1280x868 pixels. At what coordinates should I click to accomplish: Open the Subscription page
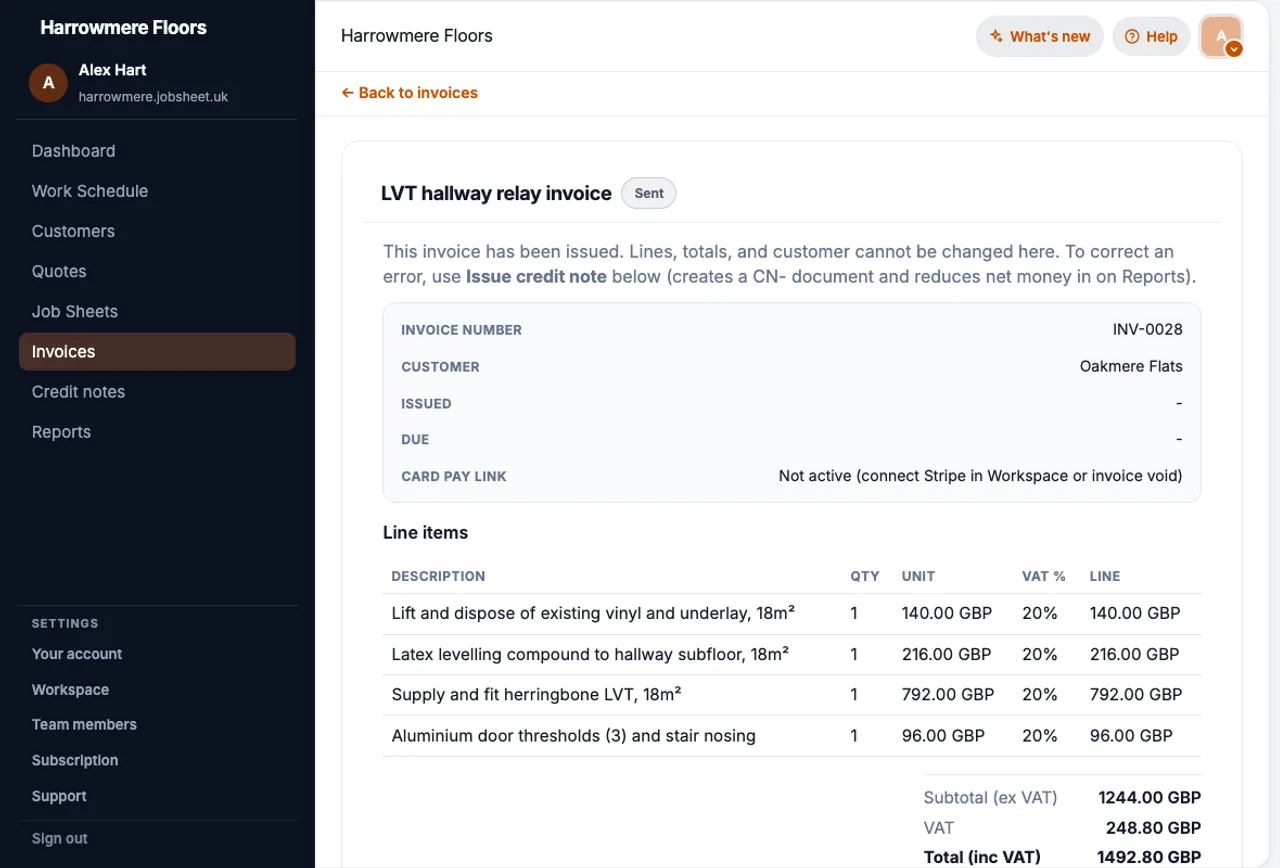[x=75, y=760]
